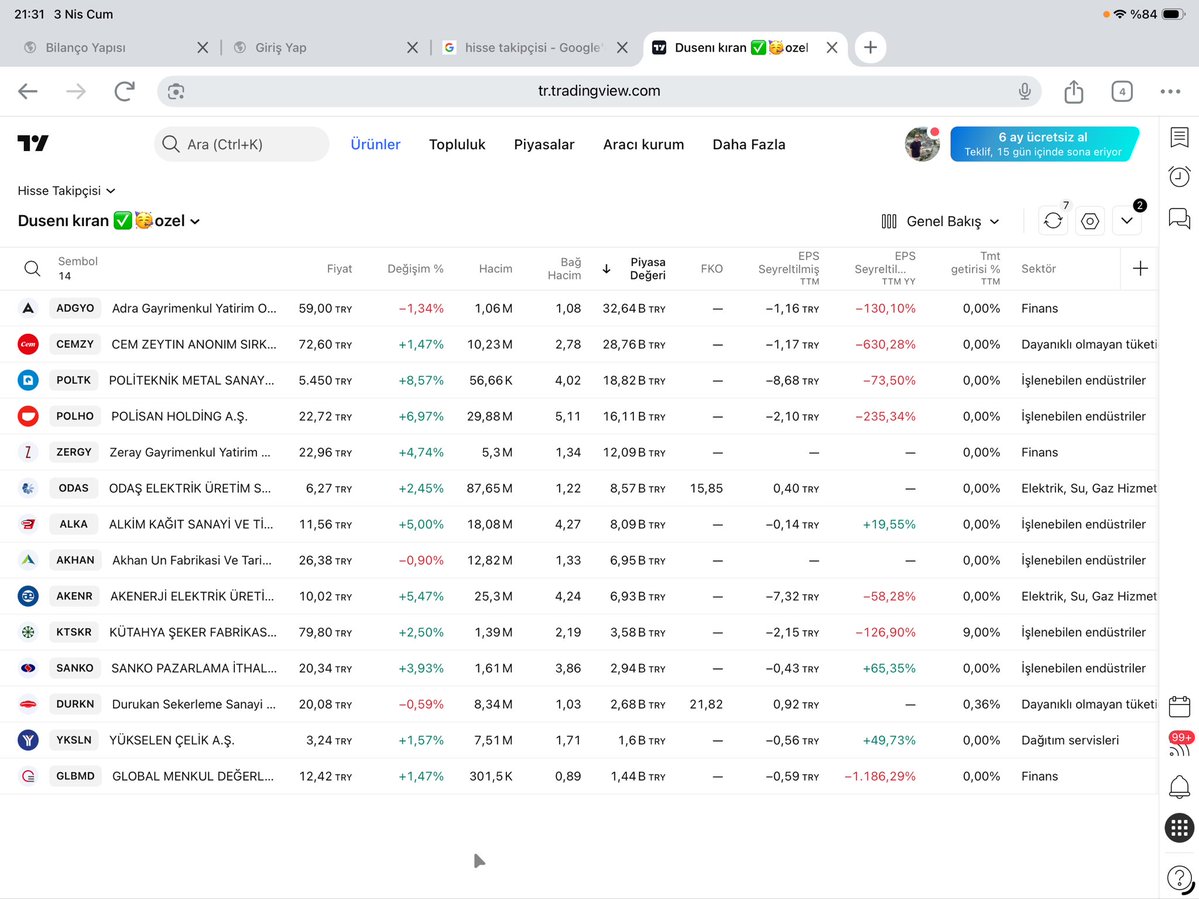The width and height of the screenshot is (1199, 899).
Task: Click the +8,57% change value for POLTK
Action: pyautogui.click(x=421, y=380)
